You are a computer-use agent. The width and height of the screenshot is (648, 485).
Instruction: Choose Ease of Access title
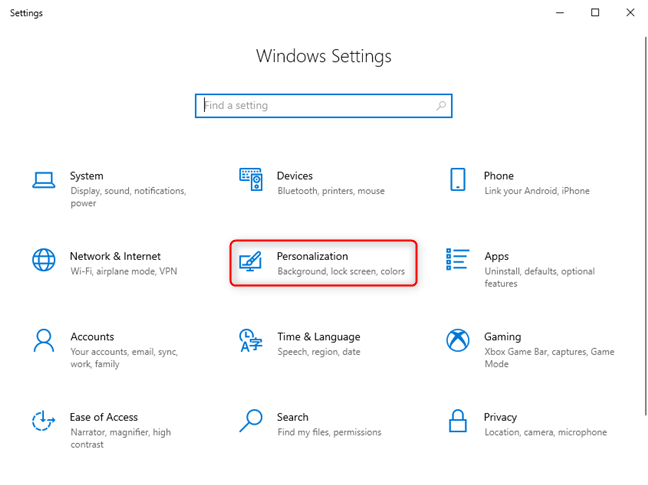pyautogui.click(x=104, y=417)
